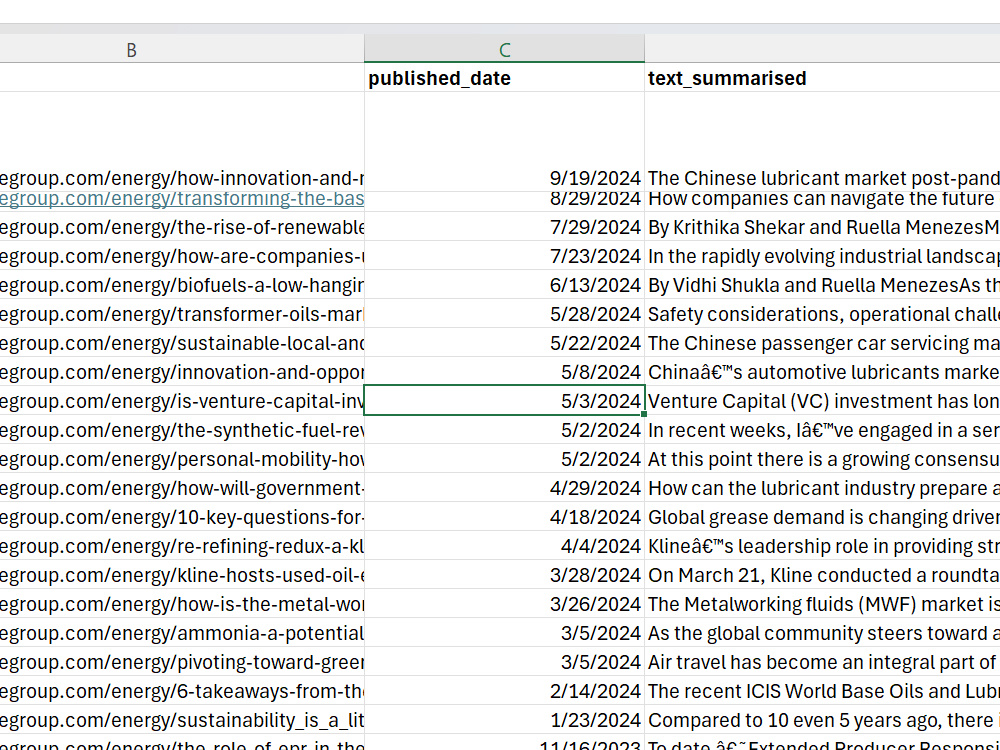Select the date cell 7/29/2024

(x=504, y=227)
